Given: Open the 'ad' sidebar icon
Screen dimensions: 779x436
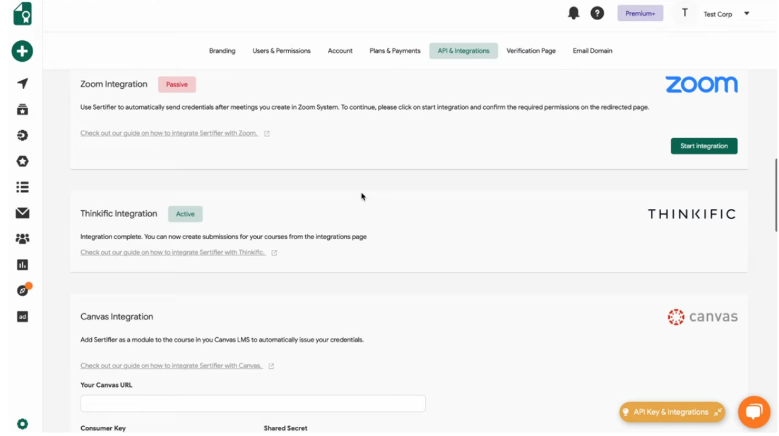Looking at the screenshot, I should 22,317.
